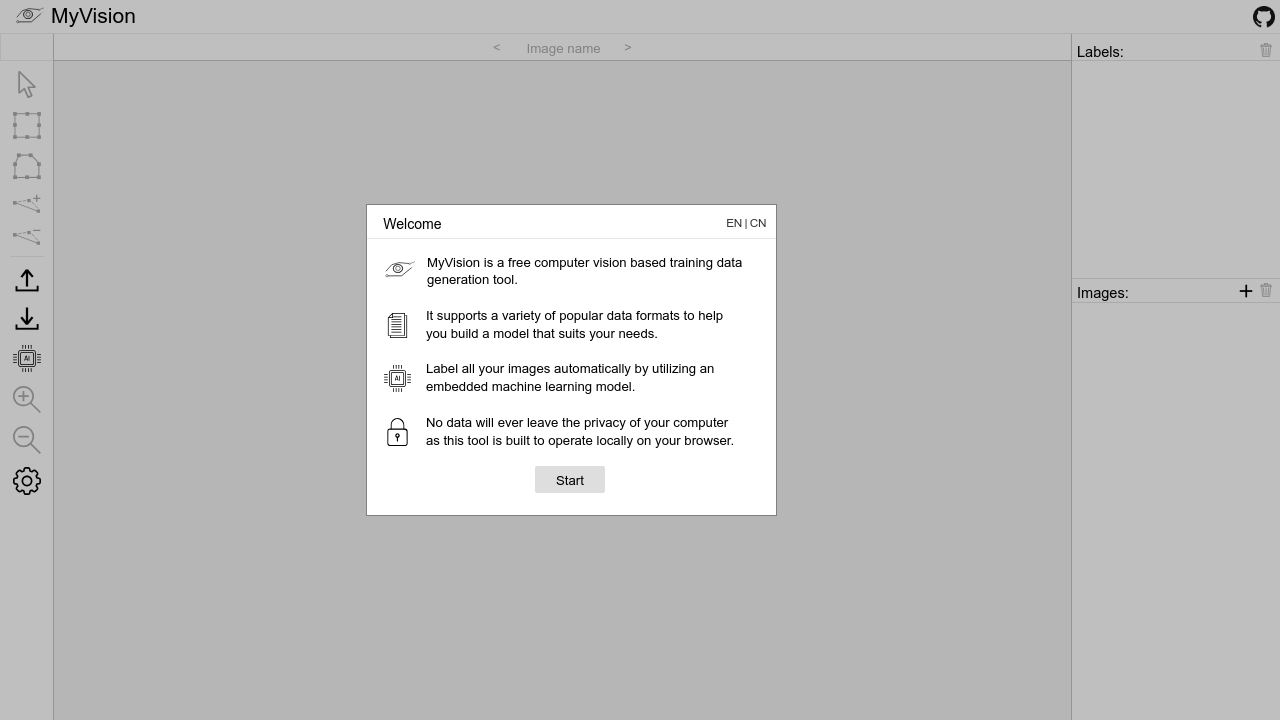Activate the remove polygon point tool

26,237
